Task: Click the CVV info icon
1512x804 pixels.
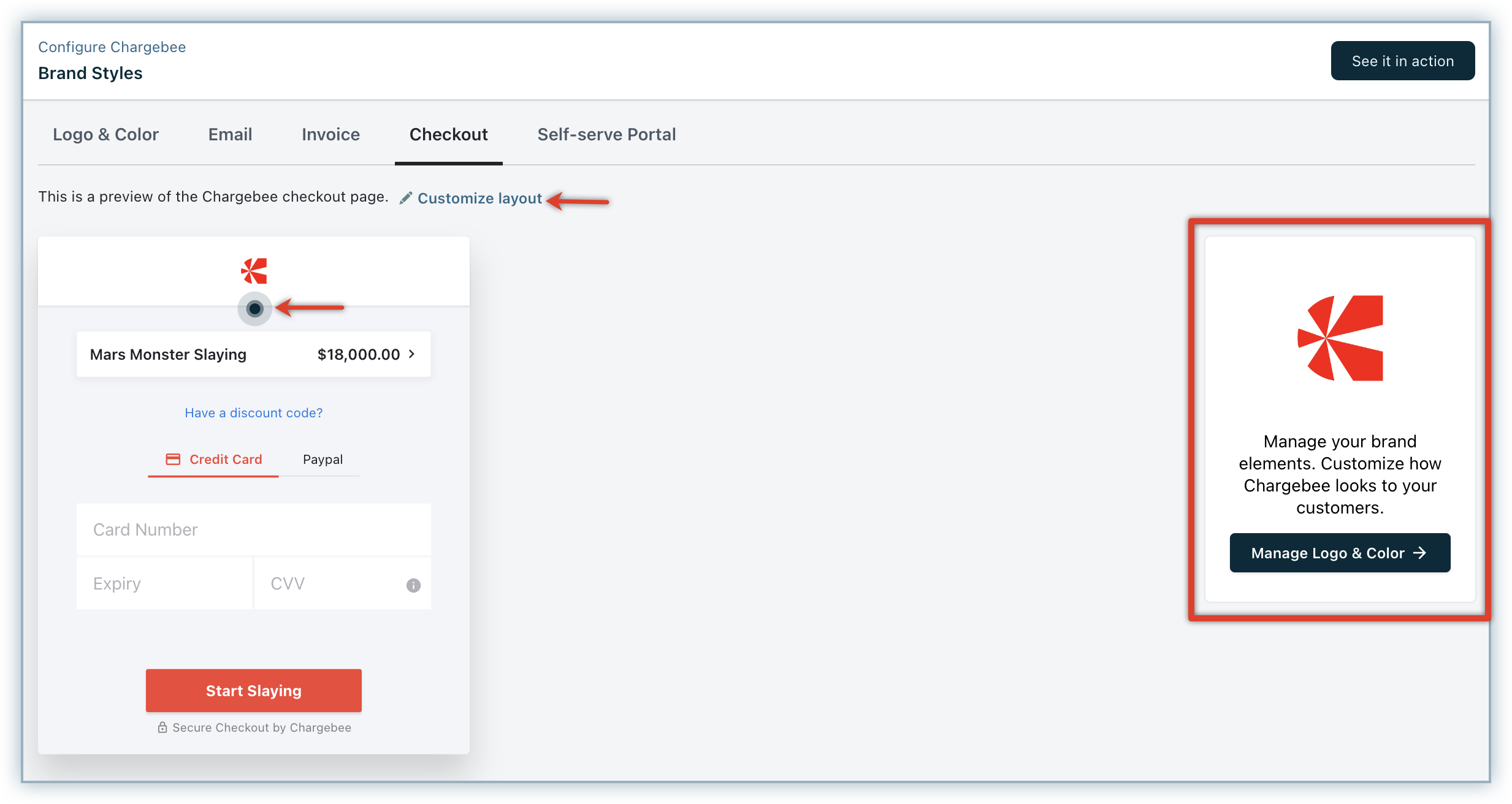Action: [x=413, y=585]
